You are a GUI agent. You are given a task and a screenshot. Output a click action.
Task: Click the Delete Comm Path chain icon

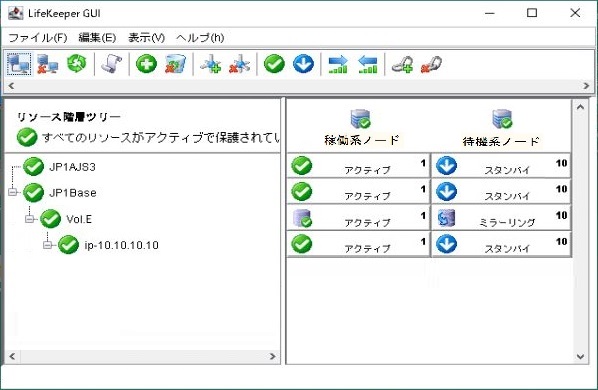click(x=431, y=64)
